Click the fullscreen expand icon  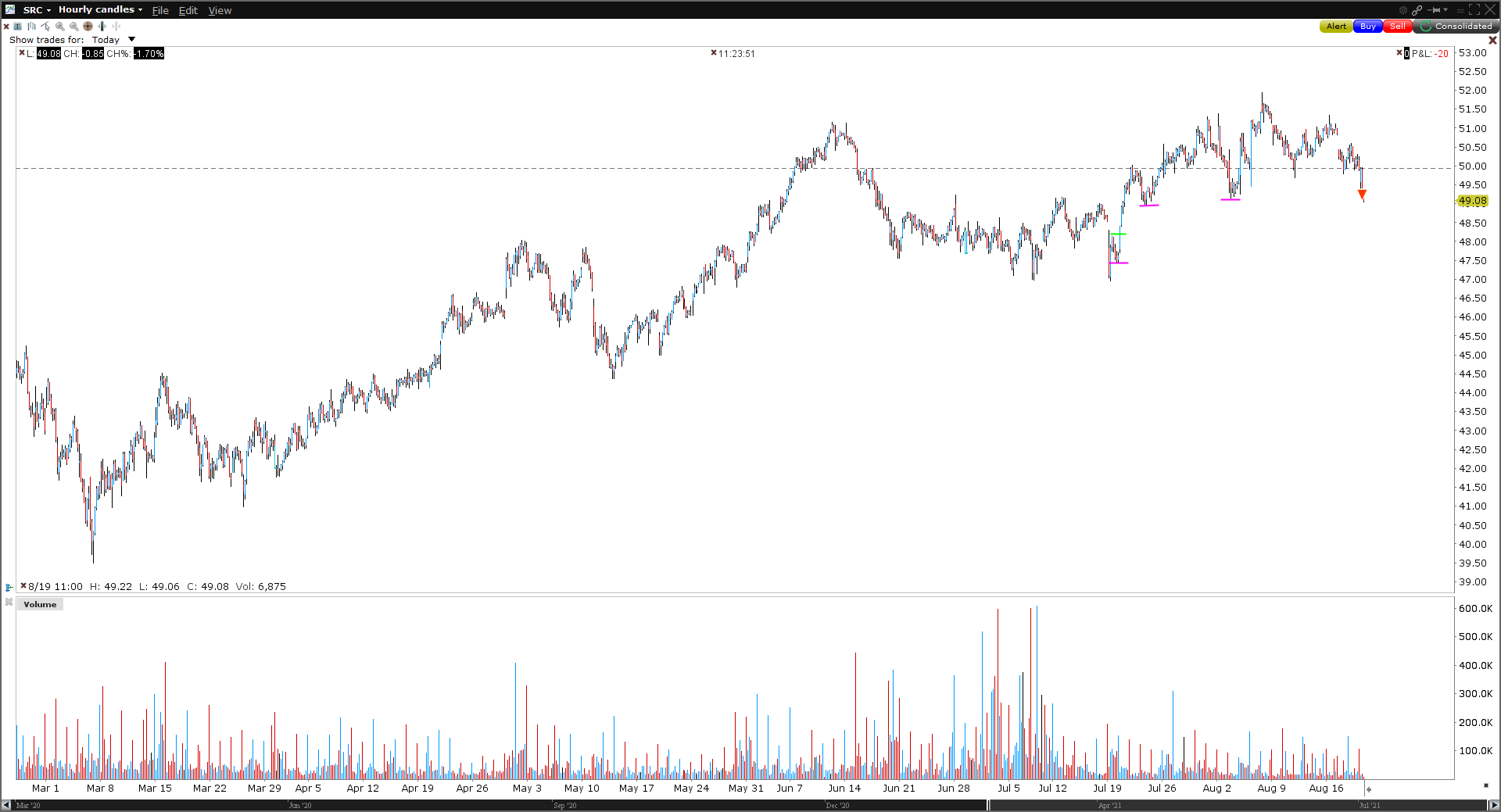pos(1474,10)
